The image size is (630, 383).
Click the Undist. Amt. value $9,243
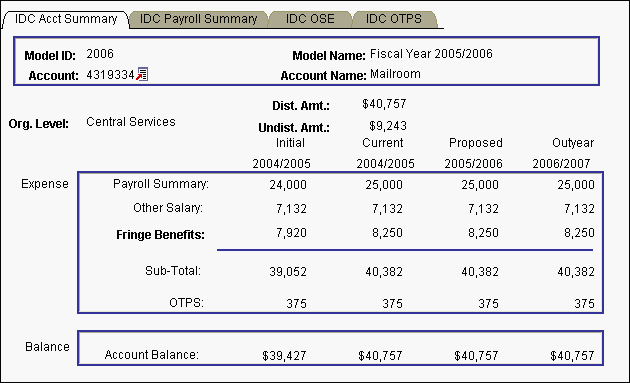[388, 126]
